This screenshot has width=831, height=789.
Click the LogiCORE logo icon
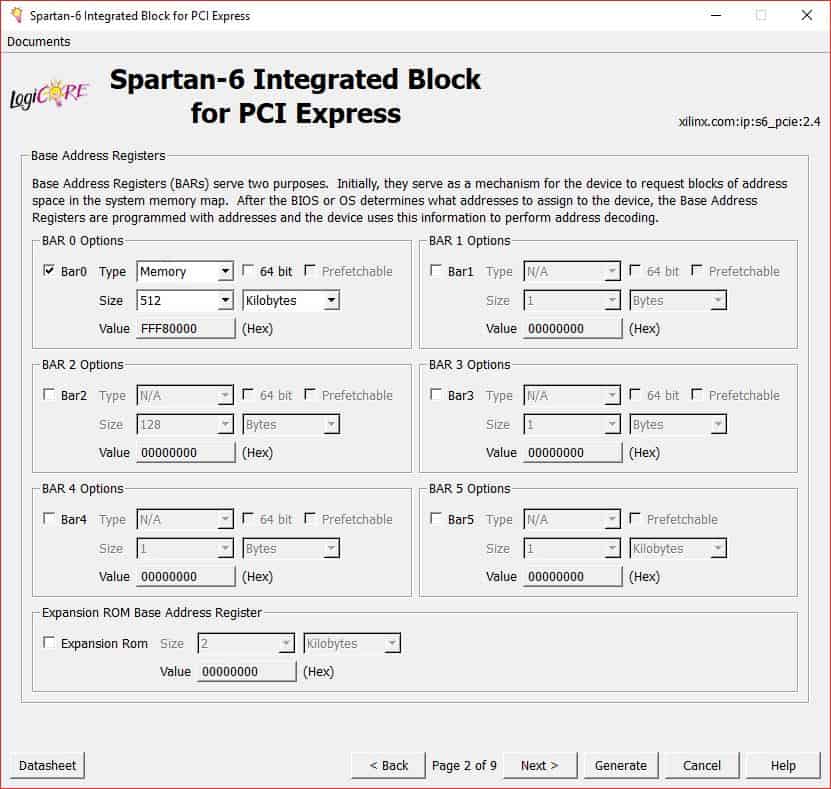(50, 96)
